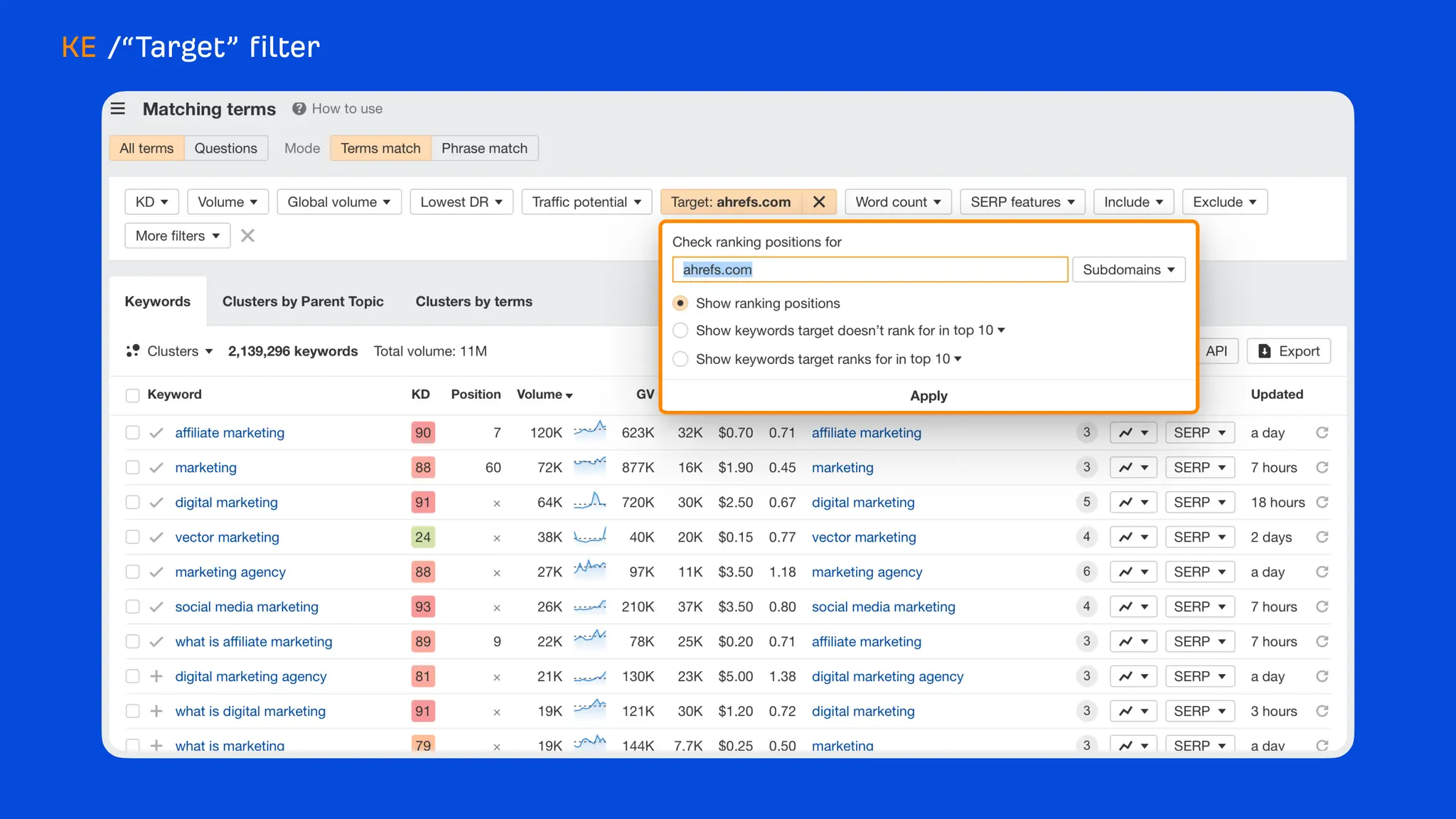The image size is (1456, 819).
Task: Refresh the digital marketing row data
Action: (x=1322, y=502)
